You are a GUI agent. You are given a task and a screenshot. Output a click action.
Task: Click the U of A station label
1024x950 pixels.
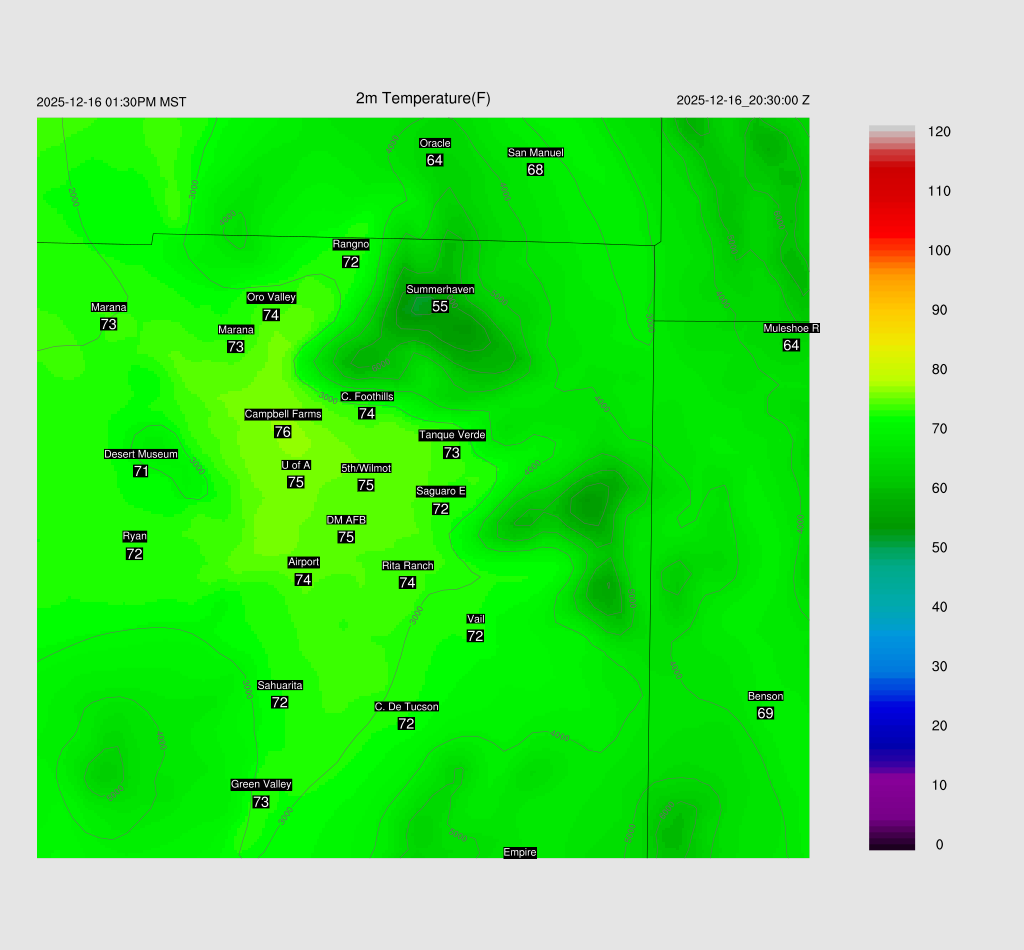pos(296,465)
